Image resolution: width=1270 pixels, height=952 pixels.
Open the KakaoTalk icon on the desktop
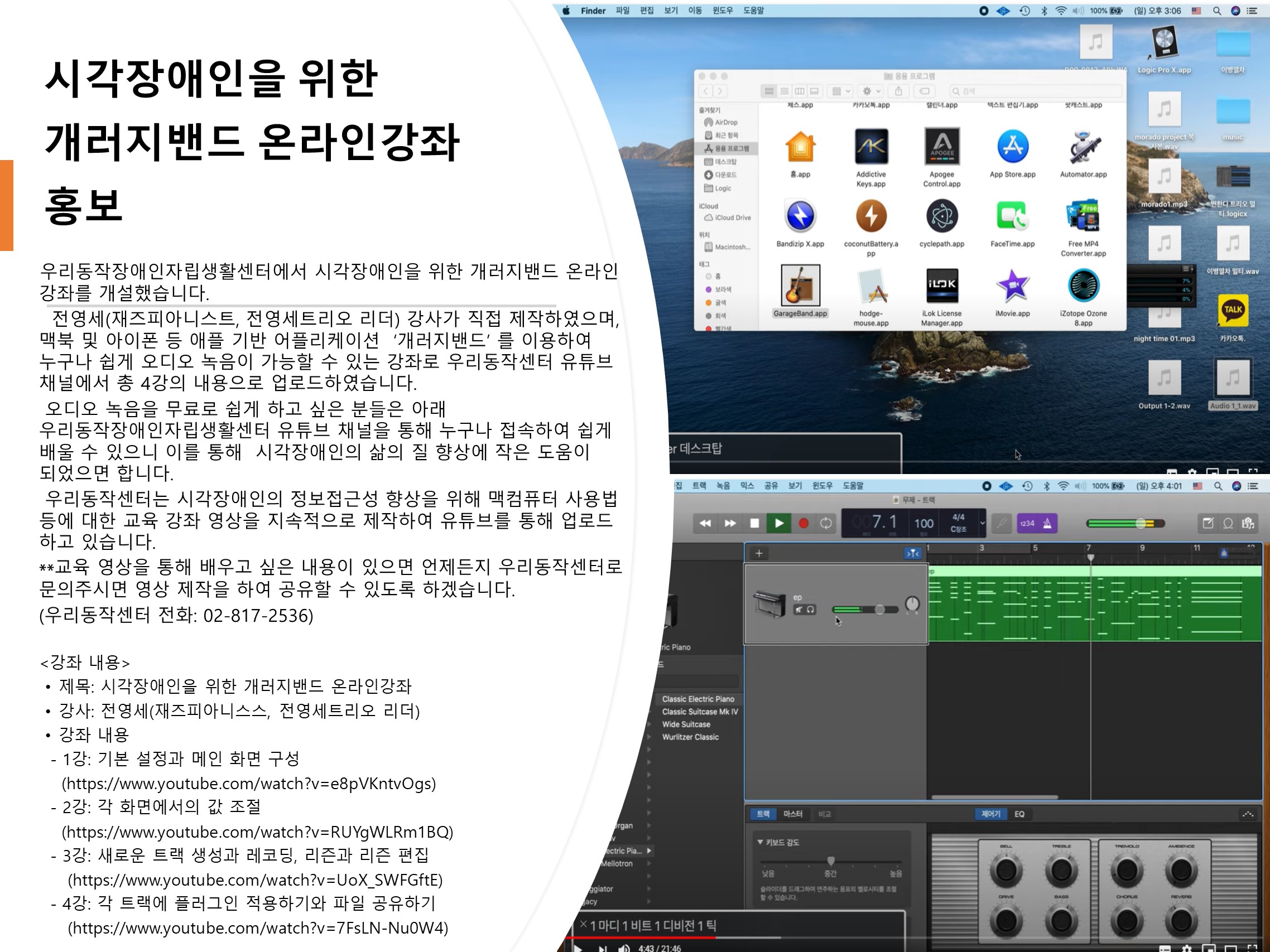1233,310
